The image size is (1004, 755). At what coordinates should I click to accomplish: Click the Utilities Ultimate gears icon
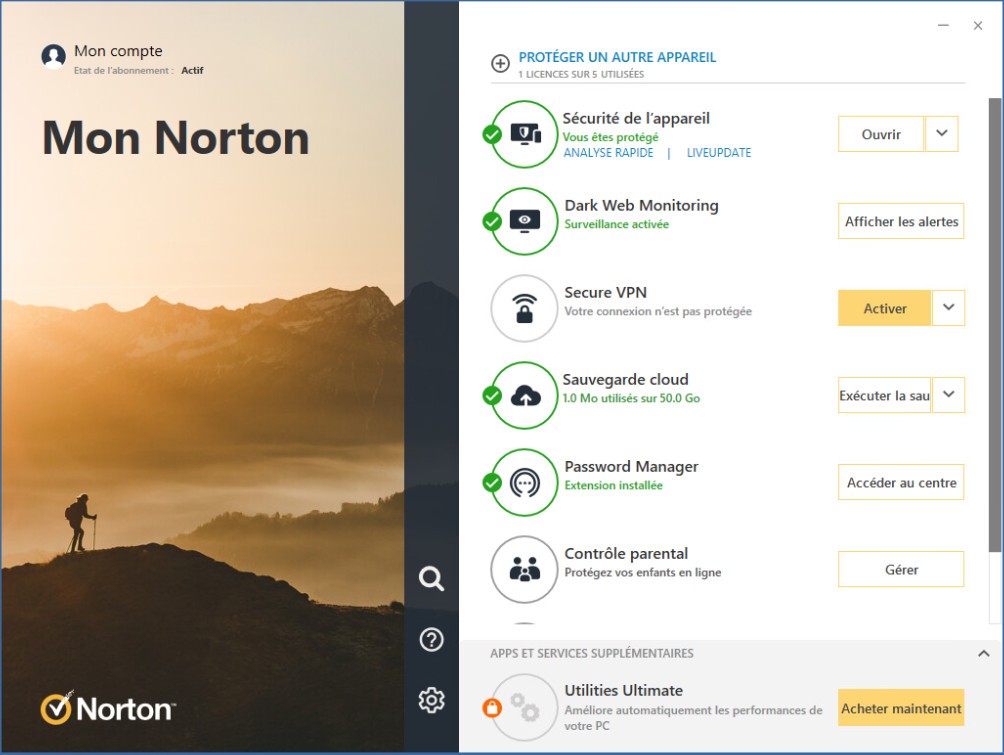click(525, 708)
